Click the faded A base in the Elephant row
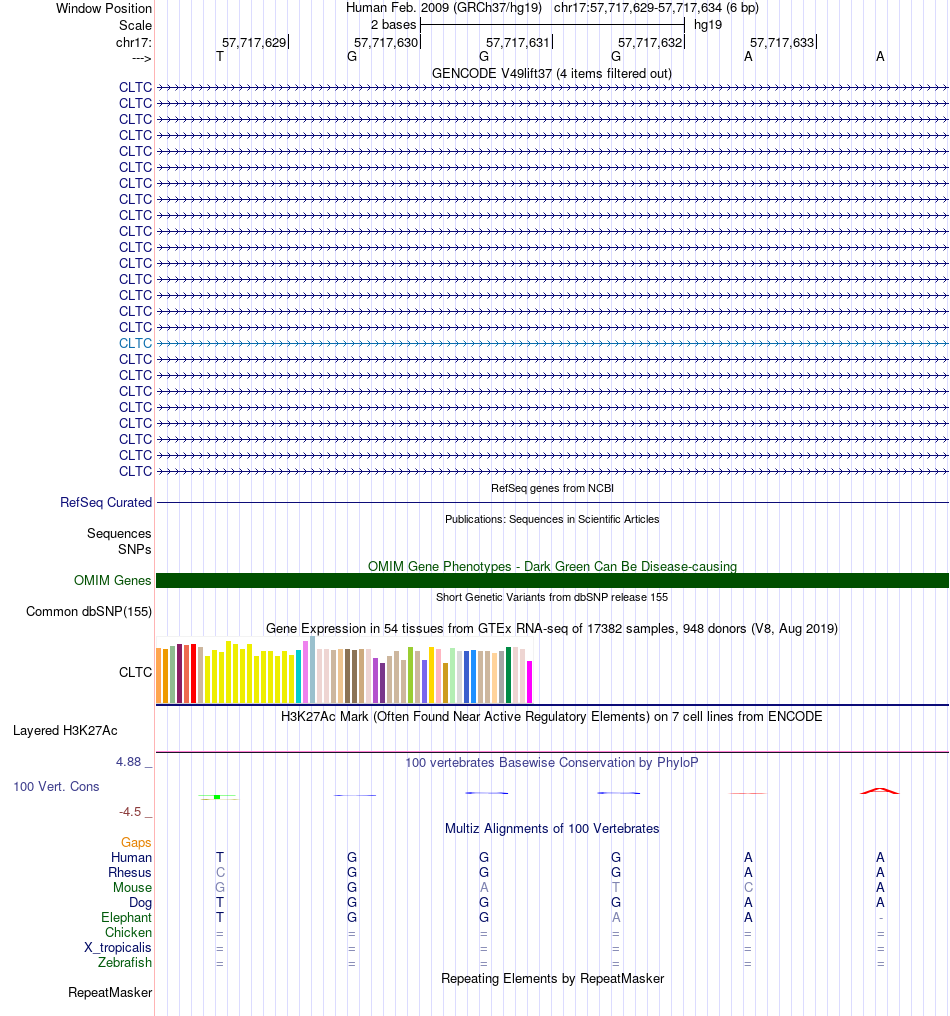The image size is (950, 1016). (x=616, y=918)
